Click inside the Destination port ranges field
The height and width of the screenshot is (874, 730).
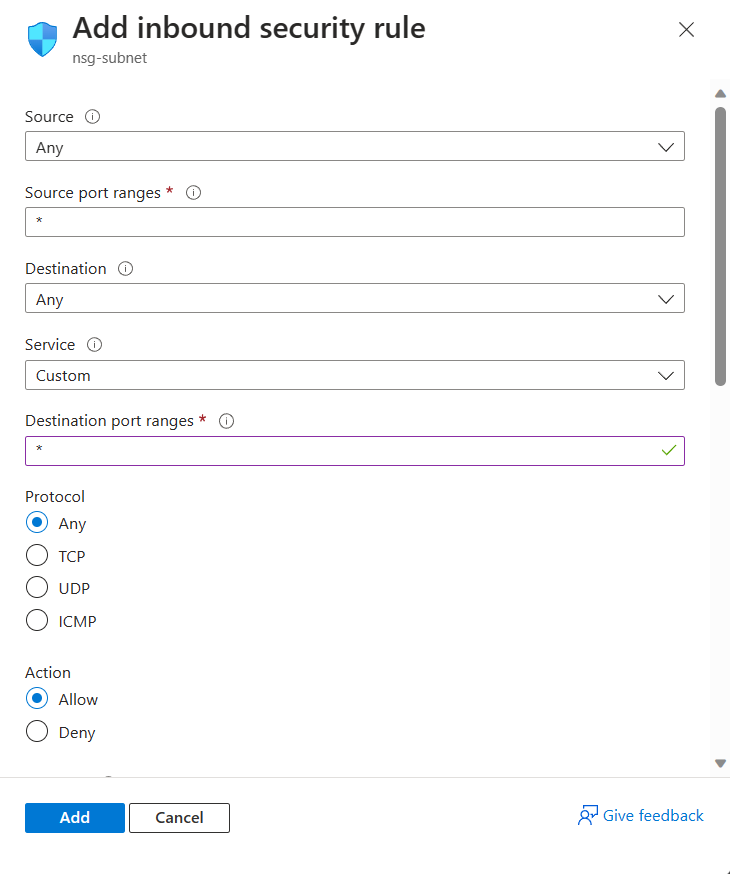(x=300, y=451)
